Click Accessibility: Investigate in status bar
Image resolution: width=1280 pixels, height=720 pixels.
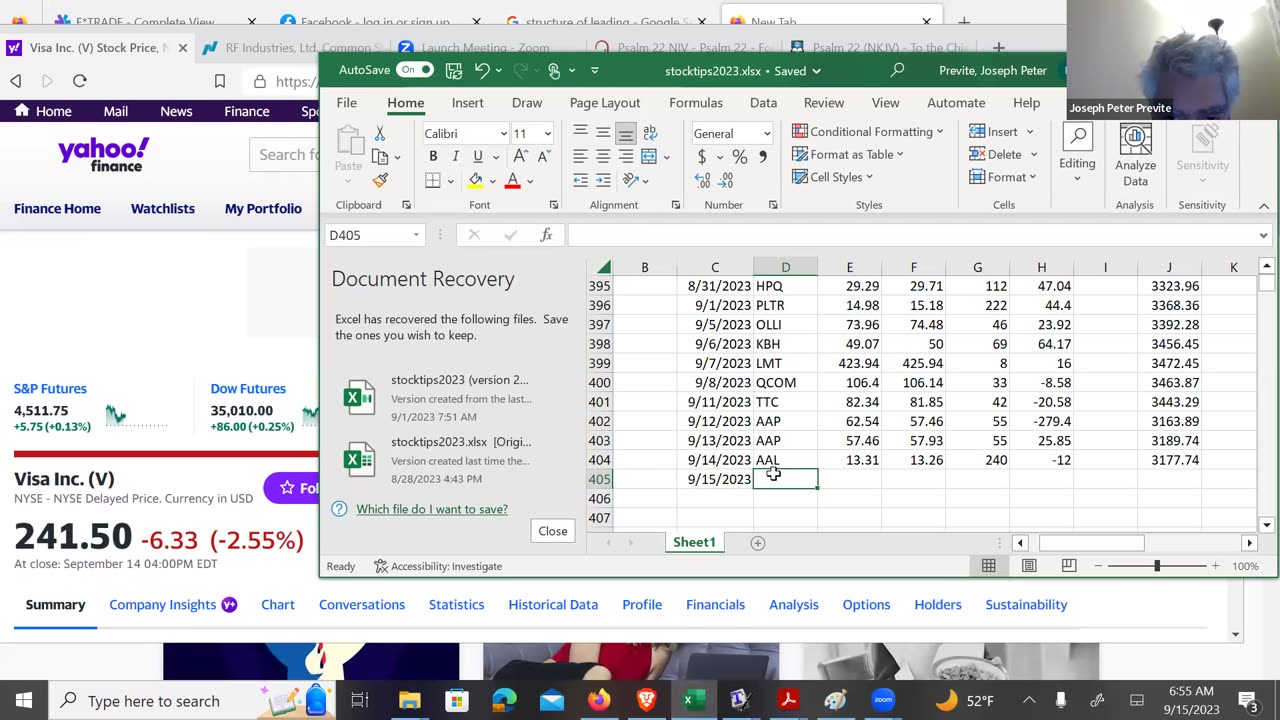tap(438, 566)
